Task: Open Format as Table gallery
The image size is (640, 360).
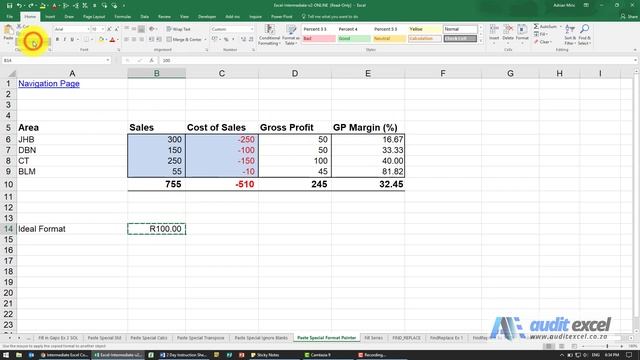Action: click(291, 35)
